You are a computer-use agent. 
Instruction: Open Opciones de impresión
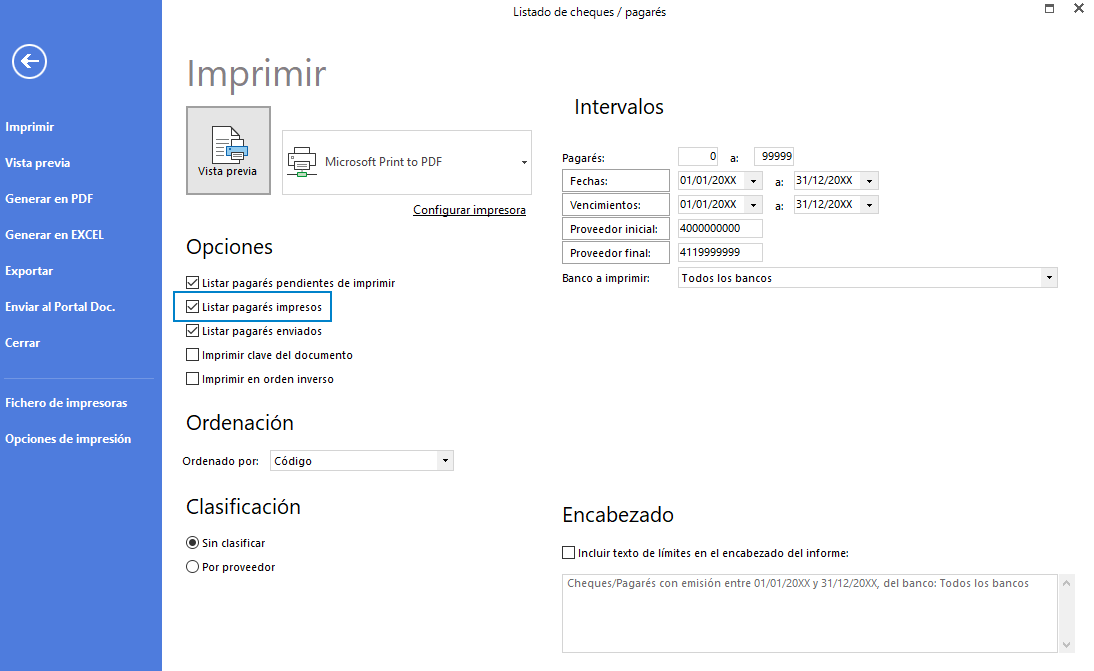tap(68, 438)
